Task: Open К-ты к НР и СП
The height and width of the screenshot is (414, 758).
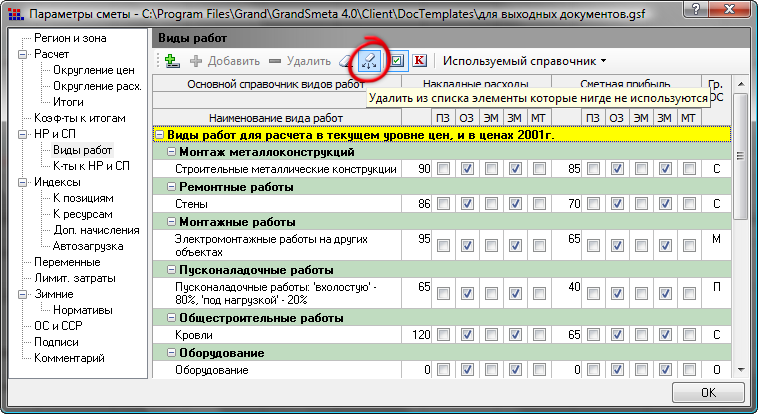Action: click(x=91, y=166)
